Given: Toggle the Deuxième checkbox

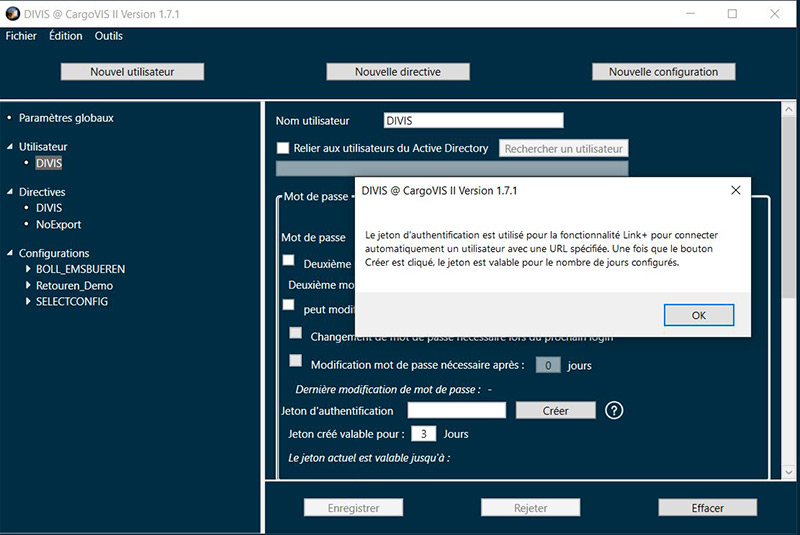Looking at the screenshot, I should (x=289, y=260).
